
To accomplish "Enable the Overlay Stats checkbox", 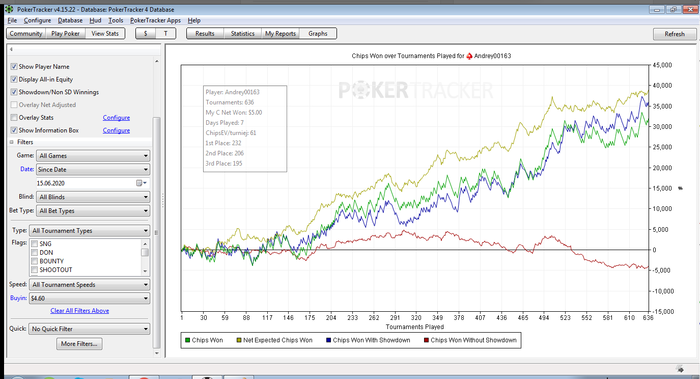I will tap(14, 117).
